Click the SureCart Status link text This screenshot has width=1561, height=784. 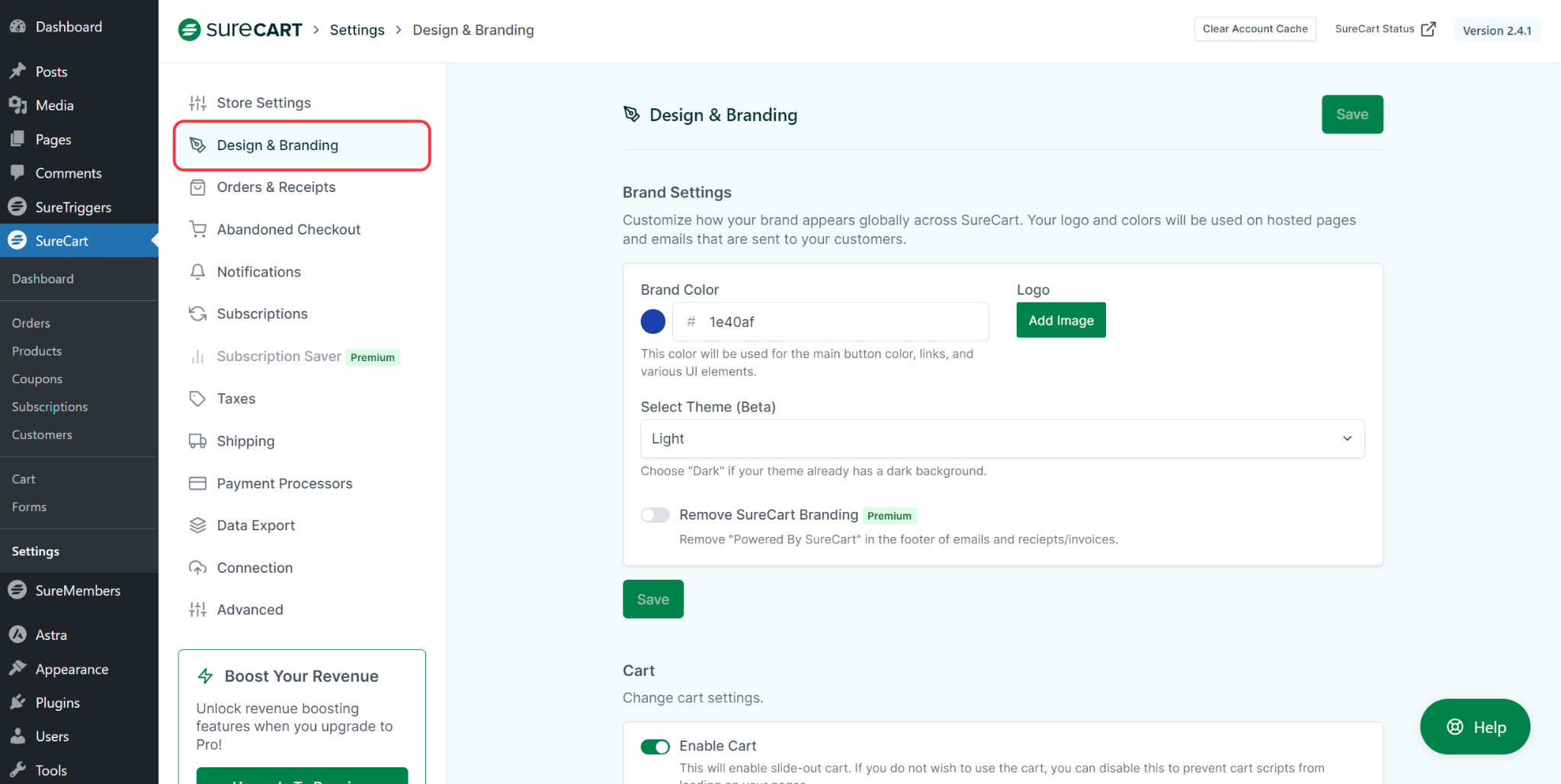[x=1374, y=29]
